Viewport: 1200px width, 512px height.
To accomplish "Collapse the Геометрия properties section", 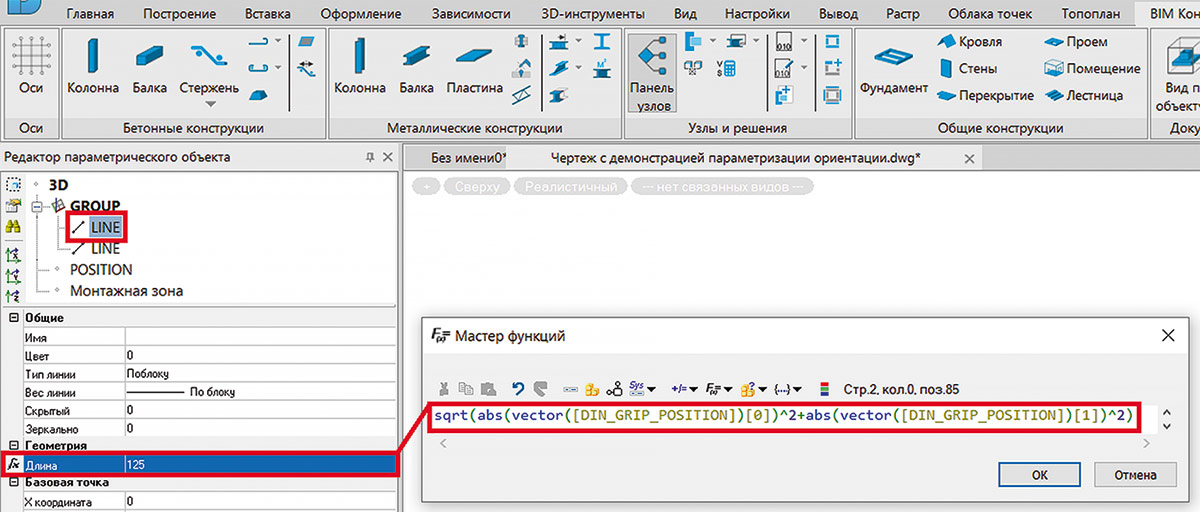I will click(x=14, y=445).
